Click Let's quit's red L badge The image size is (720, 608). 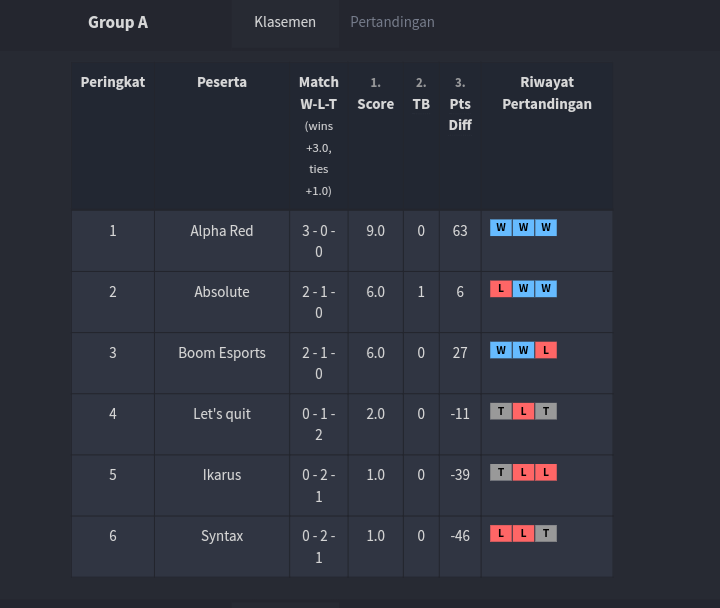[x=523, y=411]
